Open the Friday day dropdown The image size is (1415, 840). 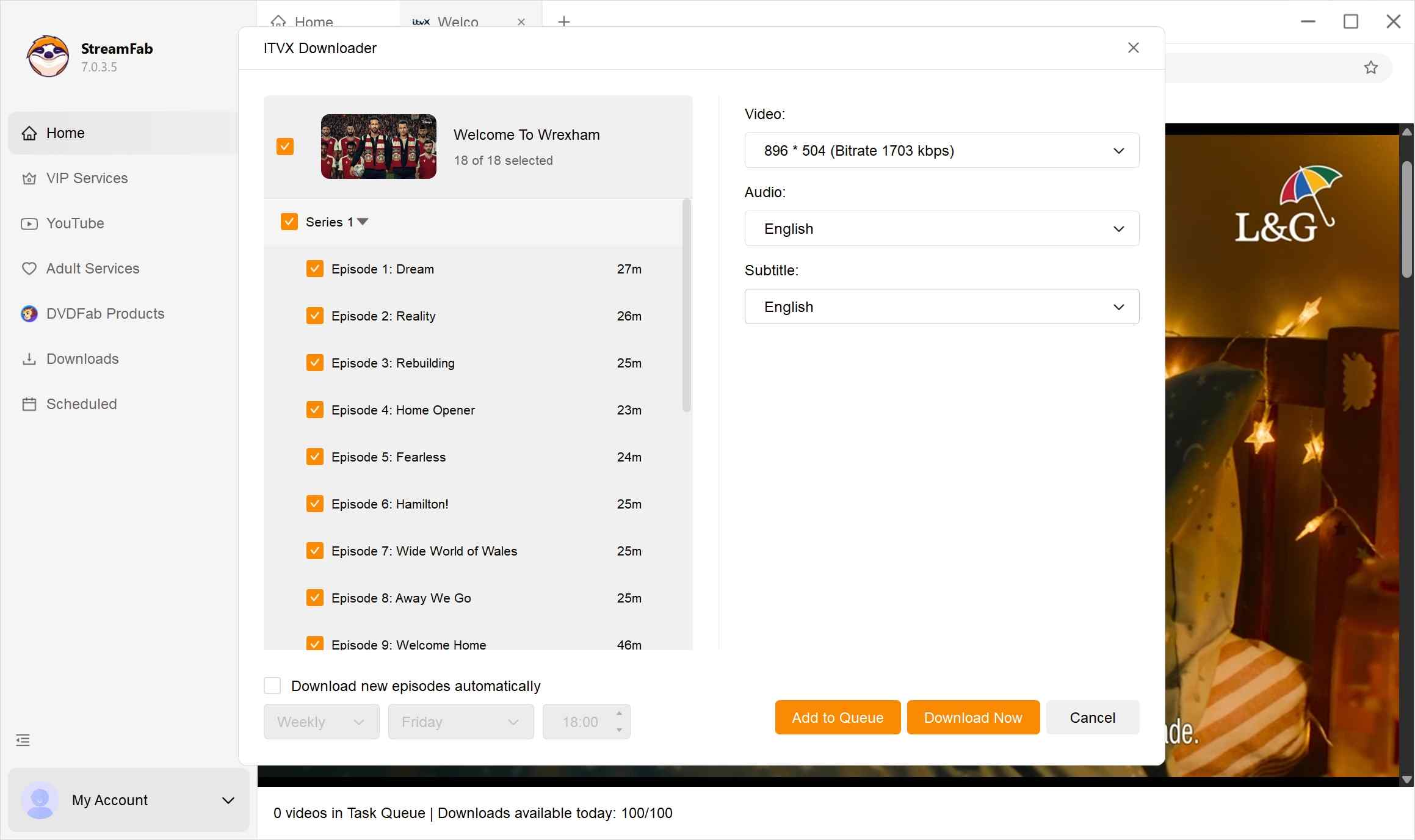(461, 722)
